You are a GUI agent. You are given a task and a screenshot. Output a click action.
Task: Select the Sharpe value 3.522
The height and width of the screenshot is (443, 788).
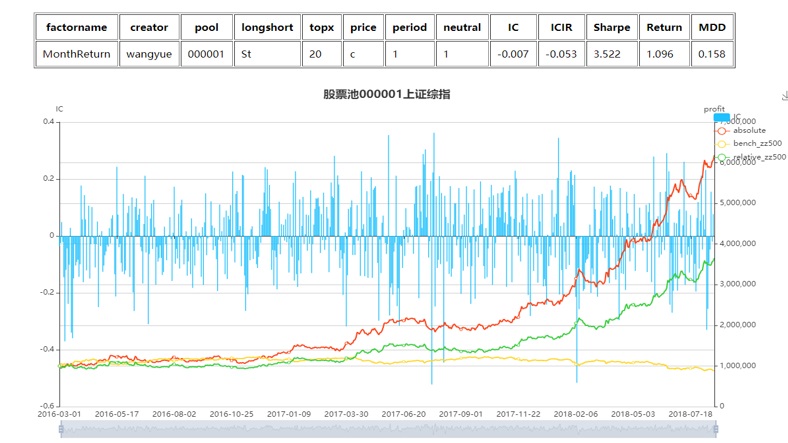(611, 54)
